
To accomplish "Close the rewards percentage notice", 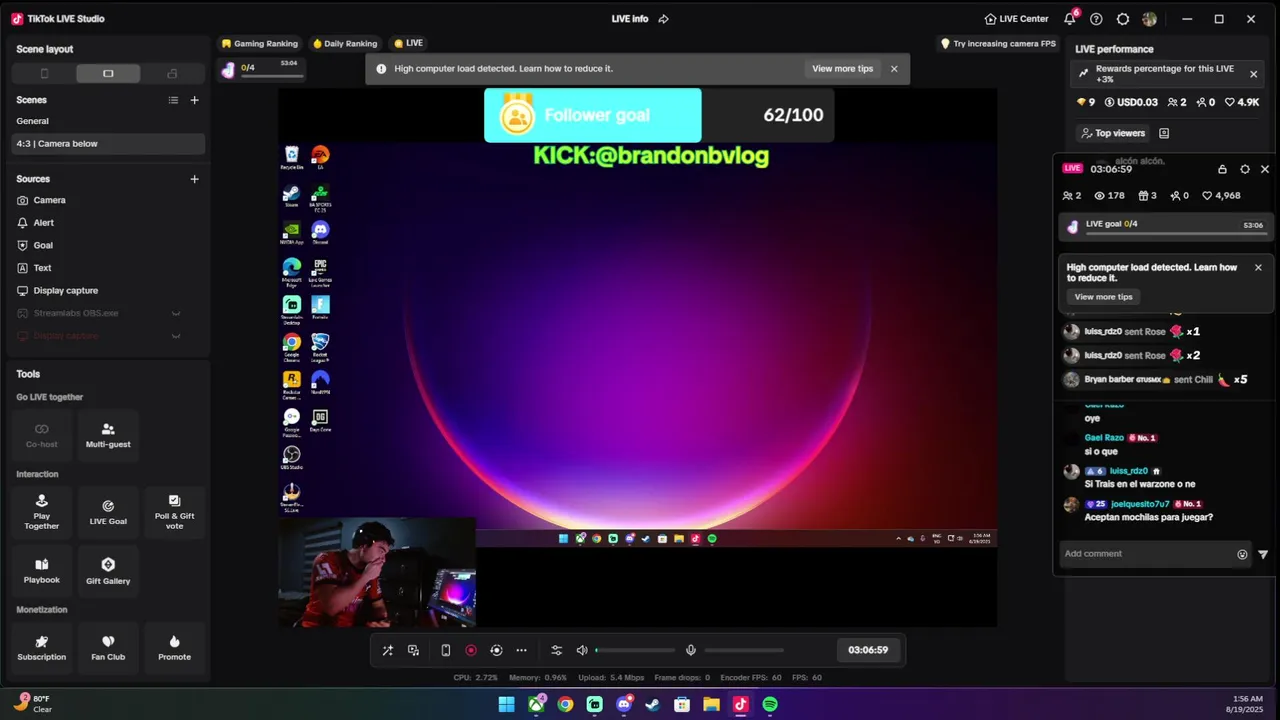I will (x=1253, y=74).
